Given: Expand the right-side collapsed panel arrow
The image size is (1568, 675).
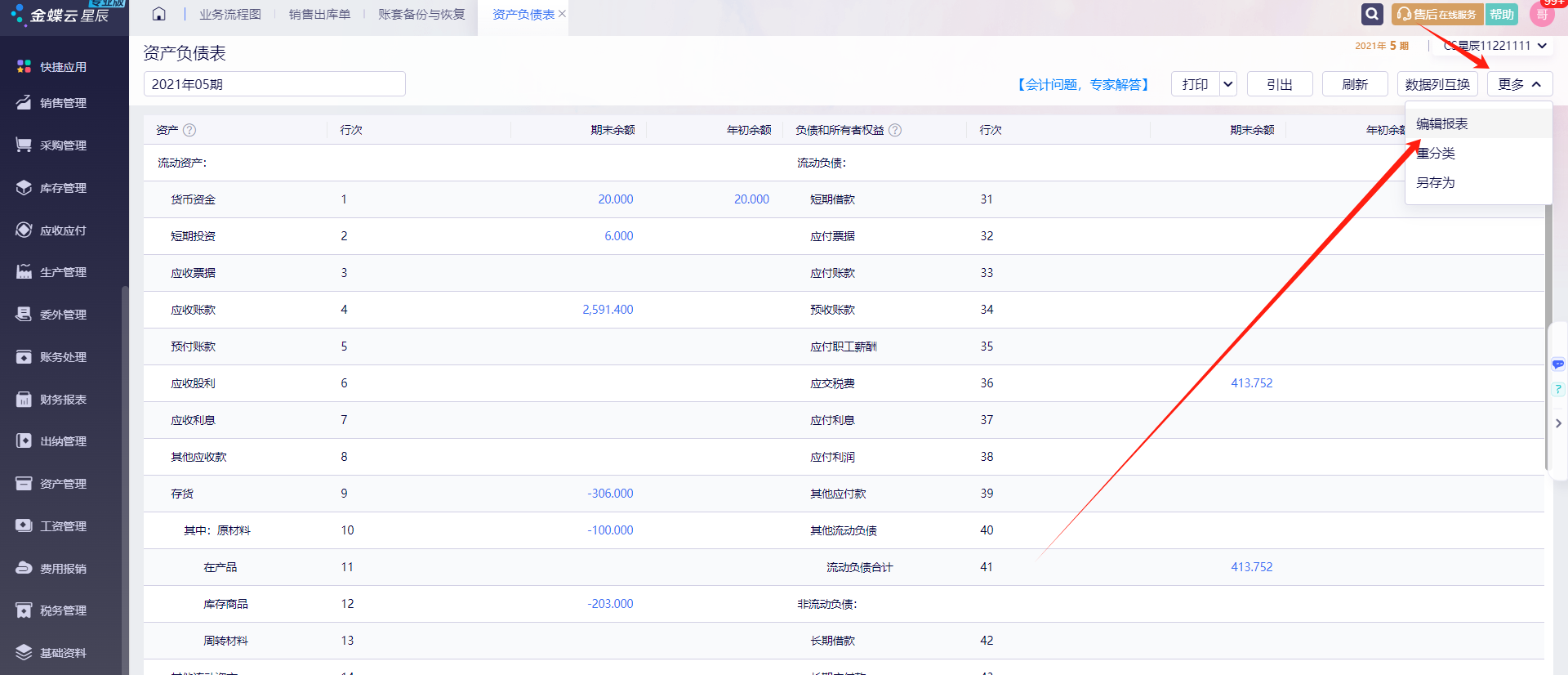Looking at the screenshot, I should [x=1558, y=423].
